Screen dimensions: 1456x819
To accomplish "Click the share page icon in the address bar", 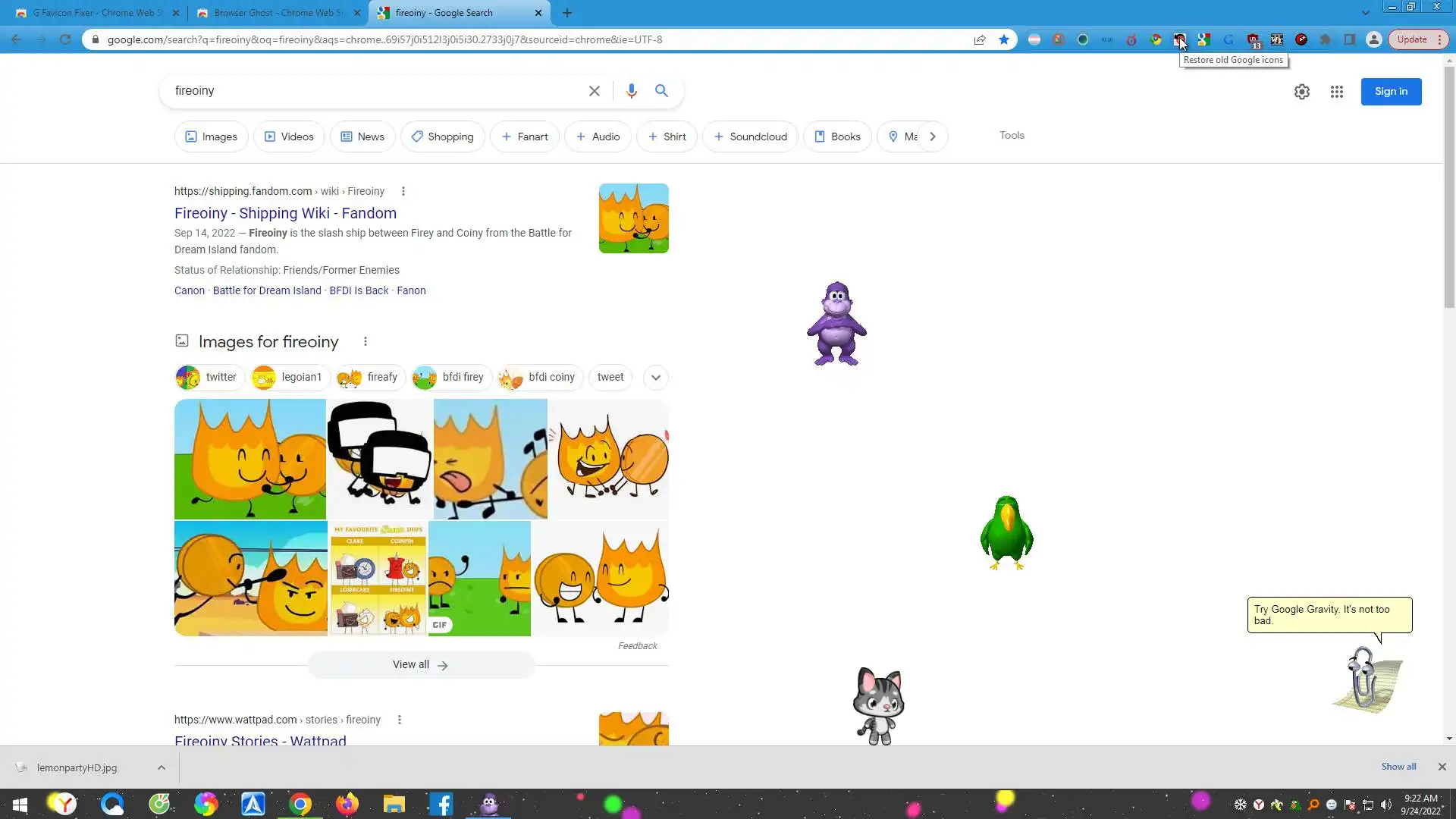I will 980,39.
